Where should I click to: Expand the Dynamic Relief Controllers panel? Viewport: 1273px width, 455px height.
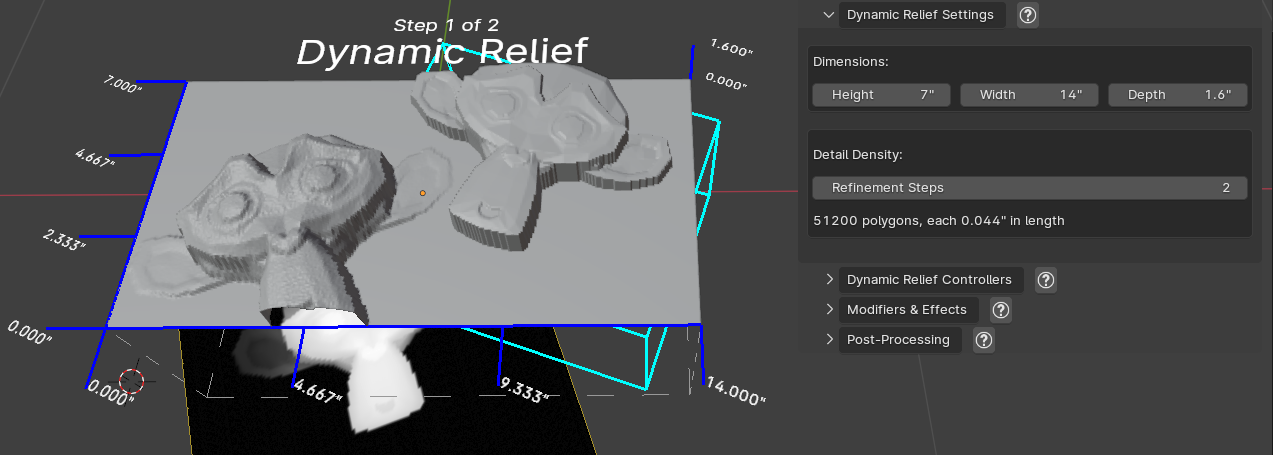(829, 280)
